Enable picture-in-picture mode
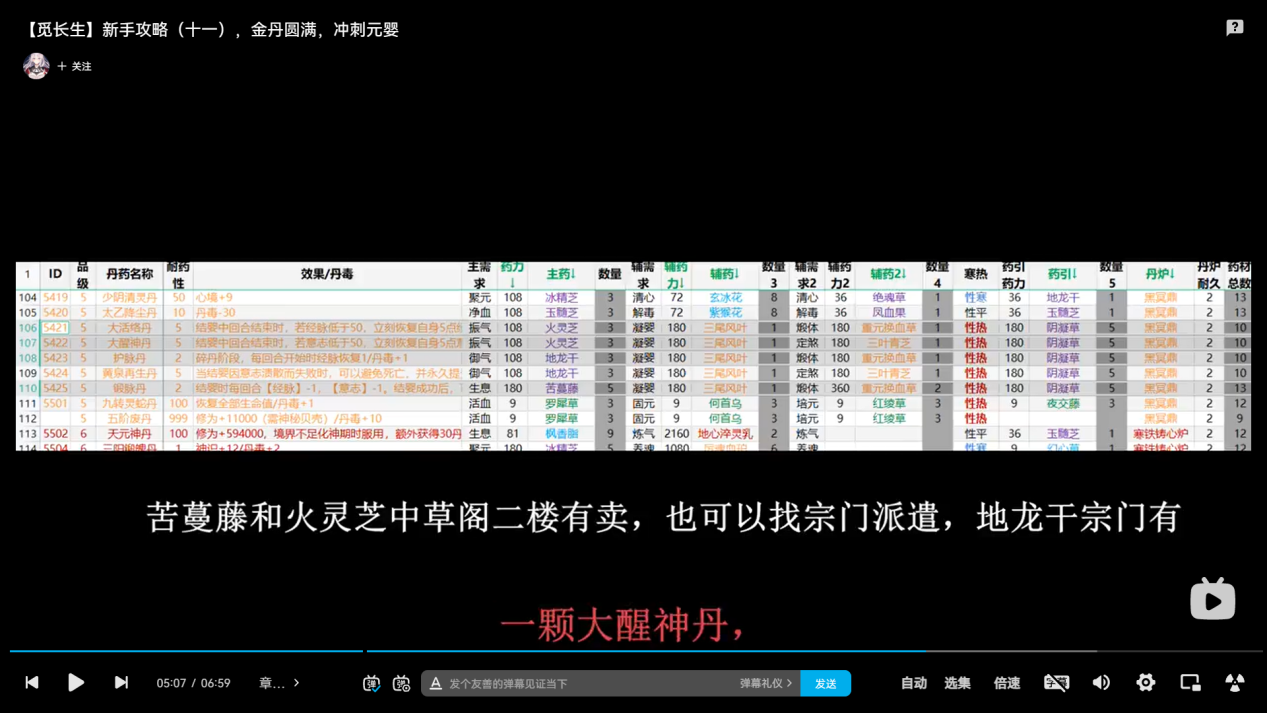This screenshot has width=1267, height=713. tap(1190, 682)
